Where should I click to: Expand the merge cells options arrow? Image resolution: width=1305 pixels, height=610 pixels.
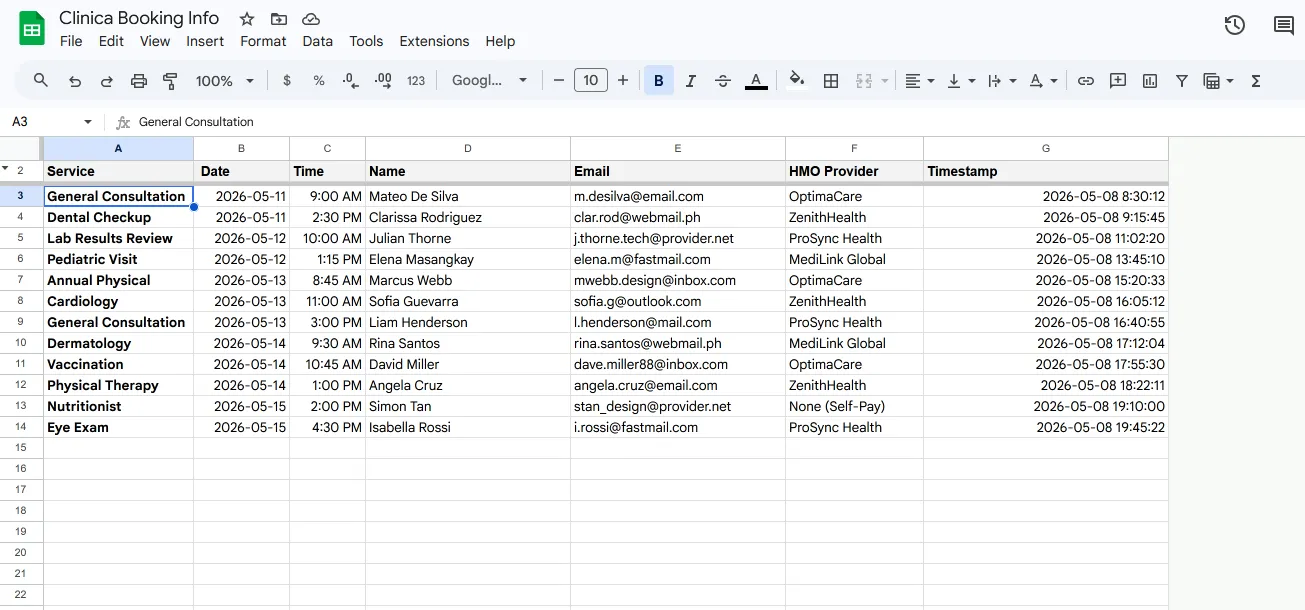[x=884, y=81]
